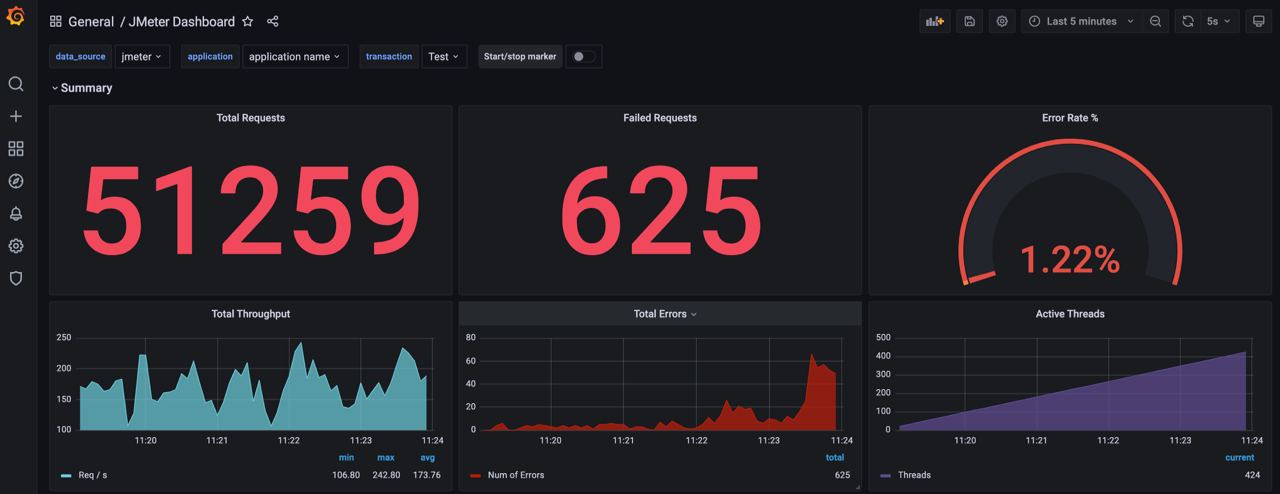Toggle the Start/stop marker switch
This screenshot has height=494, width=1280.
point(583,57)
